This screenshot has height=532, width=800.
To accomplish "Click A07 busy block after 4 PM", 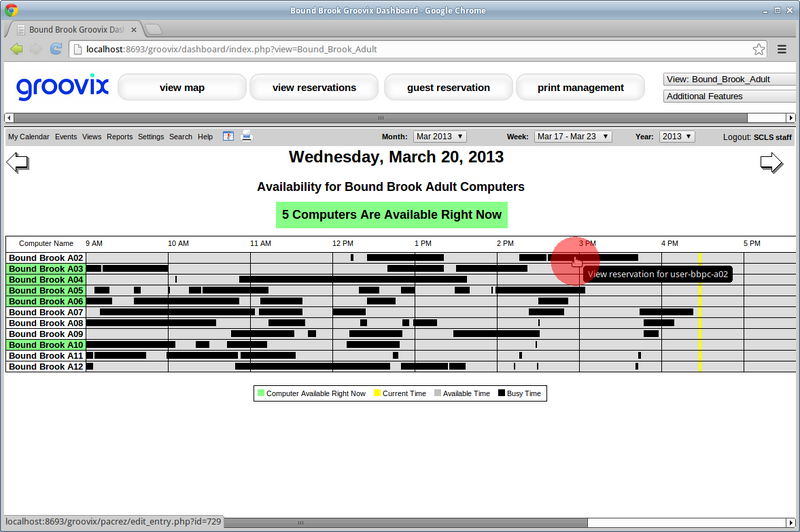I will click(666, 312).
